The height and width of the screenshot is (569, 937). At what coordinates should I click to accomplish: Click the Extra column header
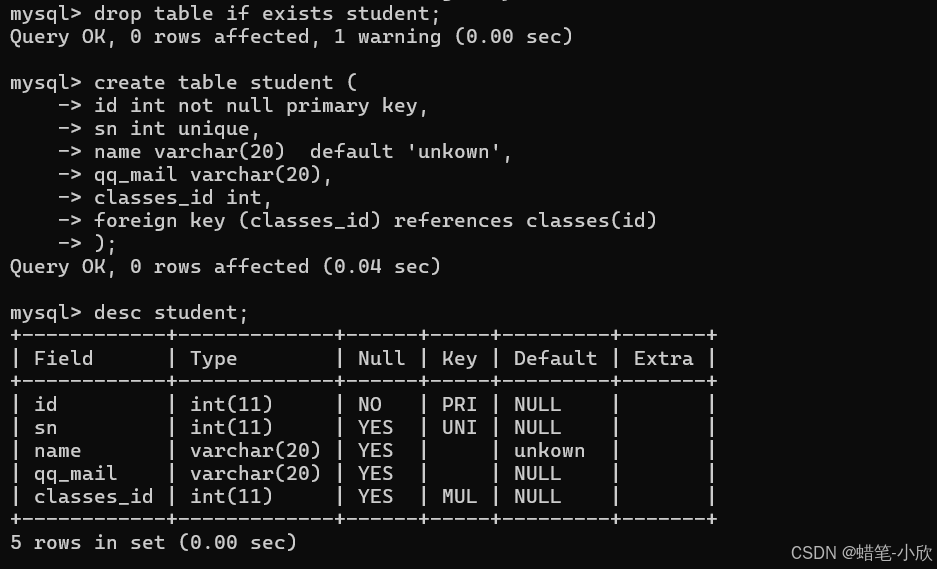(x=663, y=358)
